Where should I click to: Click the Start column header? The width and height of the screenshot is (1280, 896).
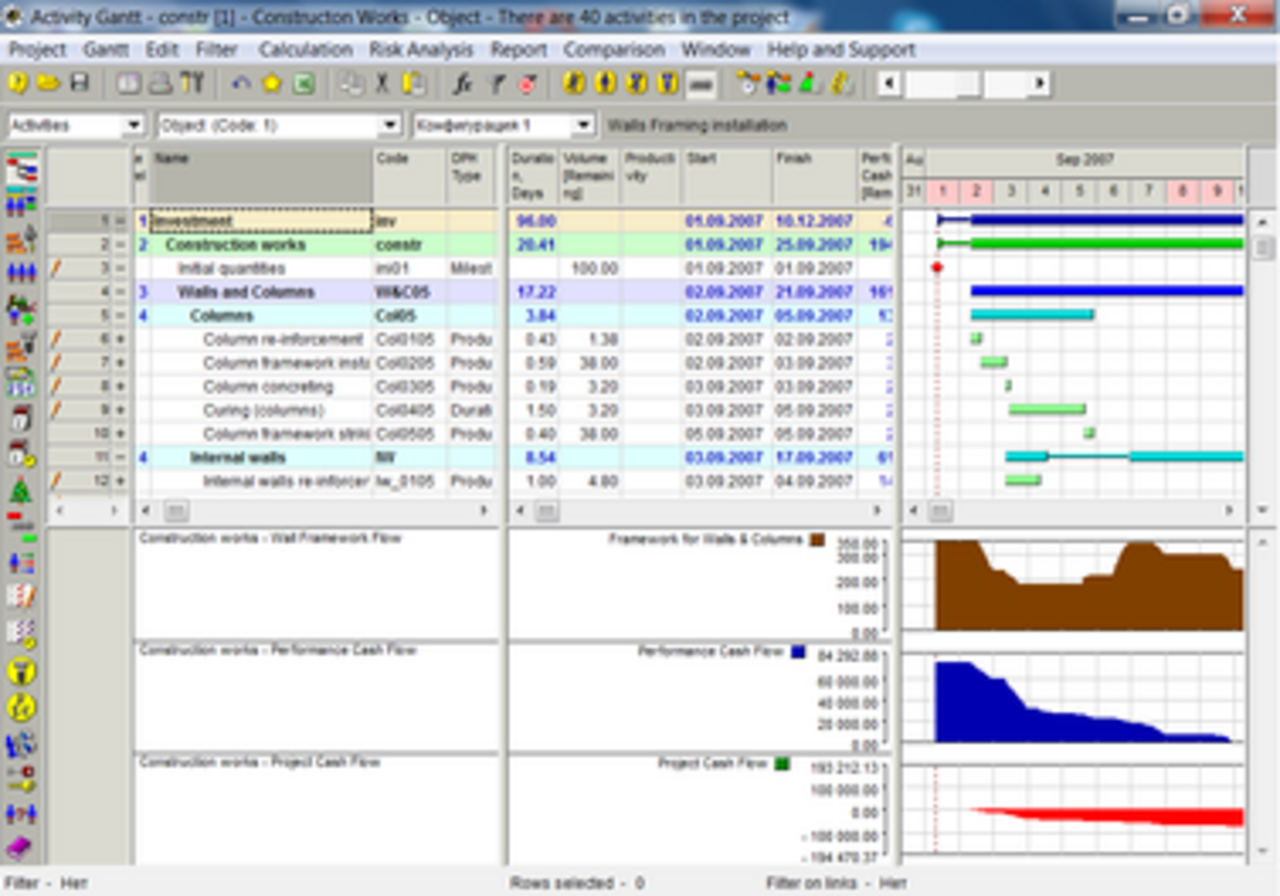[x=727, y=177]
